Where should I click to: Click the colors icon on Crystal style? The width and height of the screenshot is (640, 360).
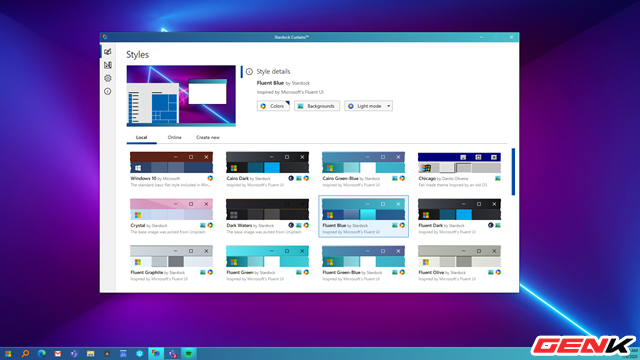(x=210, y=225)
